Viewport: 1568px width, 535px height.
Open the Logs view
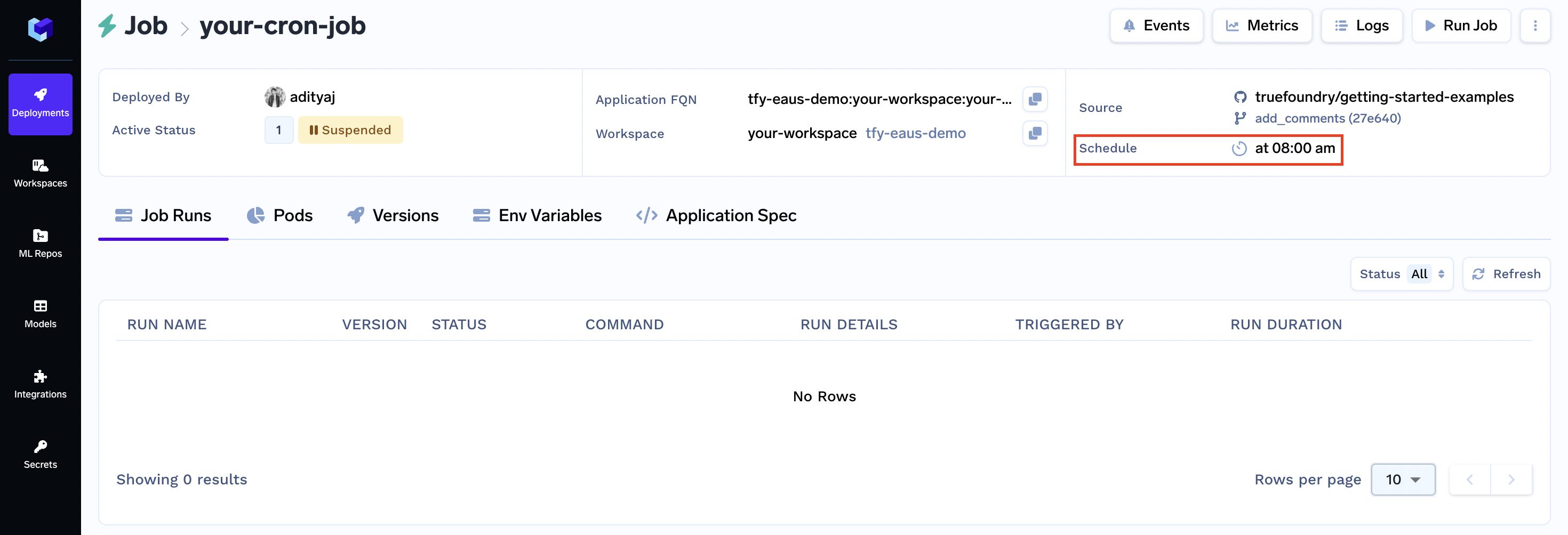point(1361,26)
